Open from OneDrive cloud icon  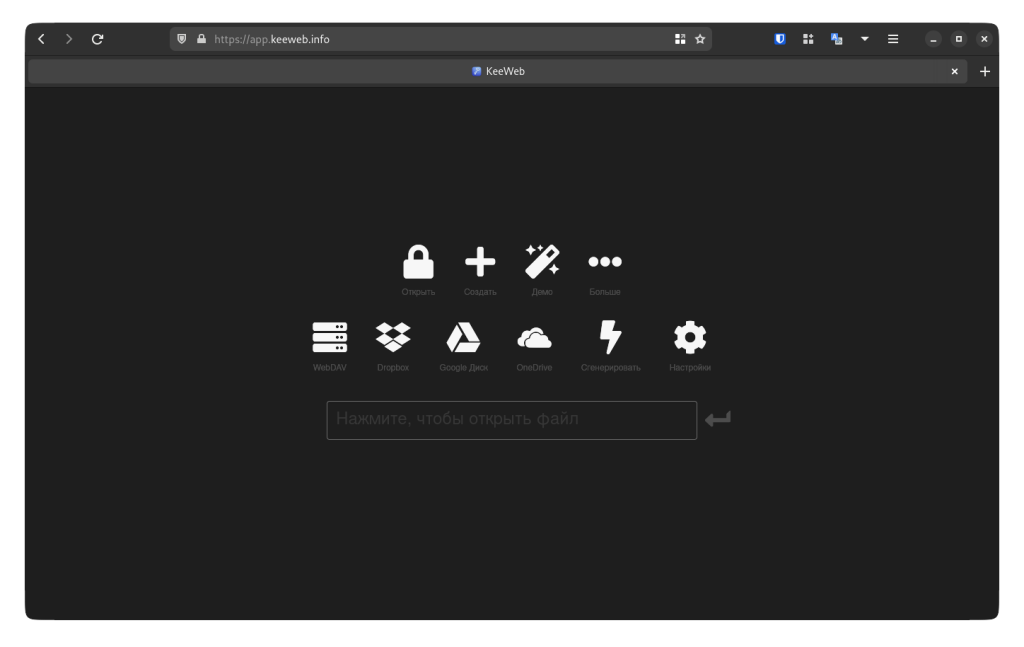(534, 338)
